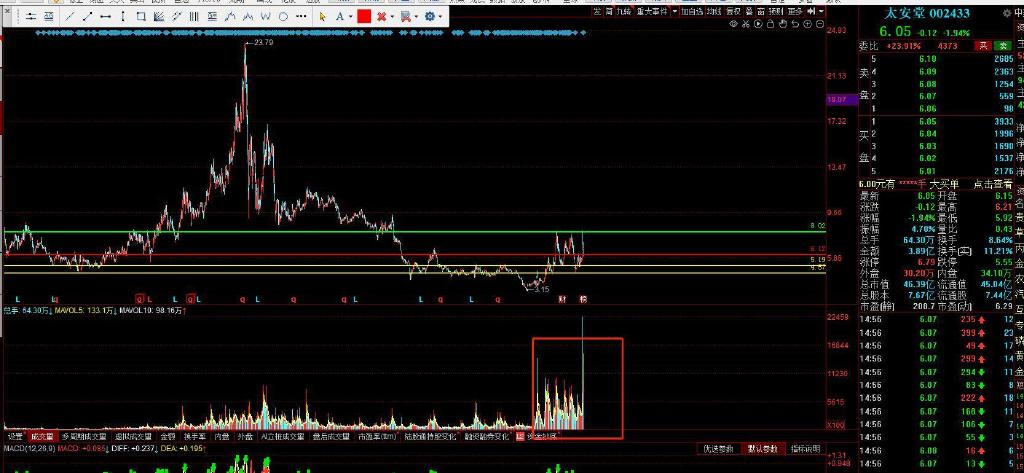This screenshot has height=473, width=1024.
Task: Click the stock name 太安堂 002433
Action: (927, 13)
